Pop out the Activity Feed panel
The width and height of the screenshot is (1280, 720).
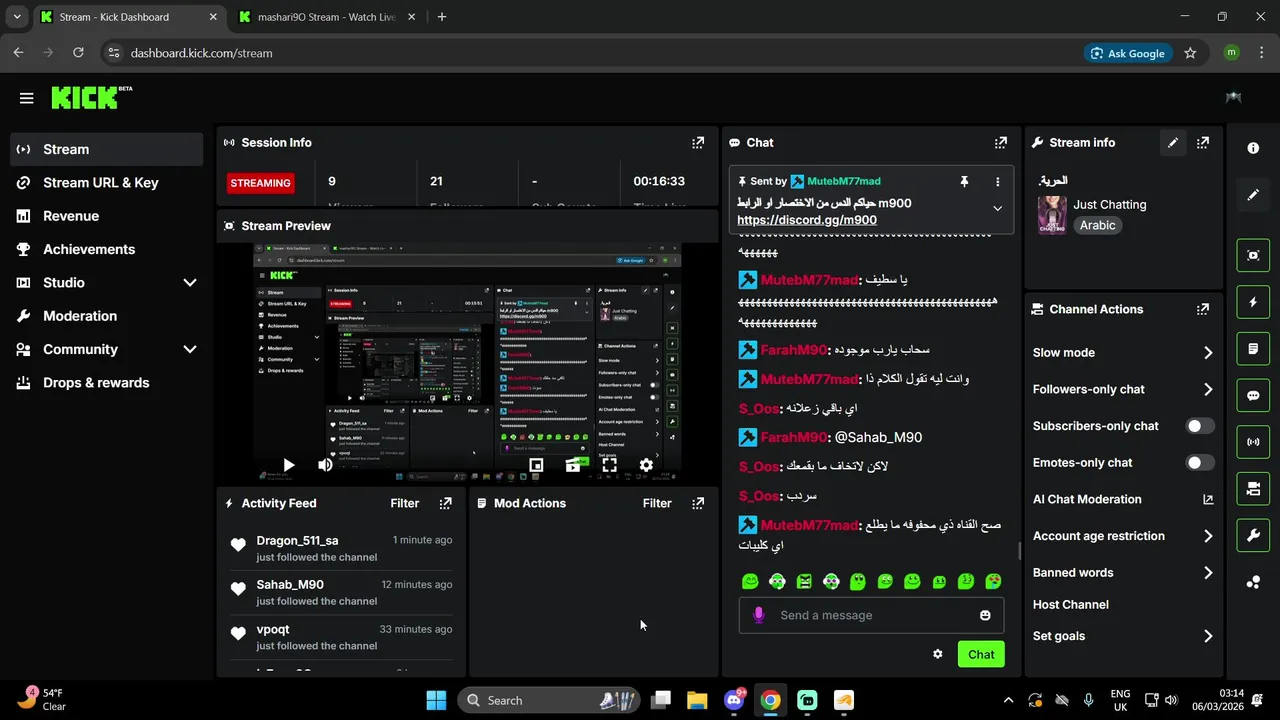(446, 503)
